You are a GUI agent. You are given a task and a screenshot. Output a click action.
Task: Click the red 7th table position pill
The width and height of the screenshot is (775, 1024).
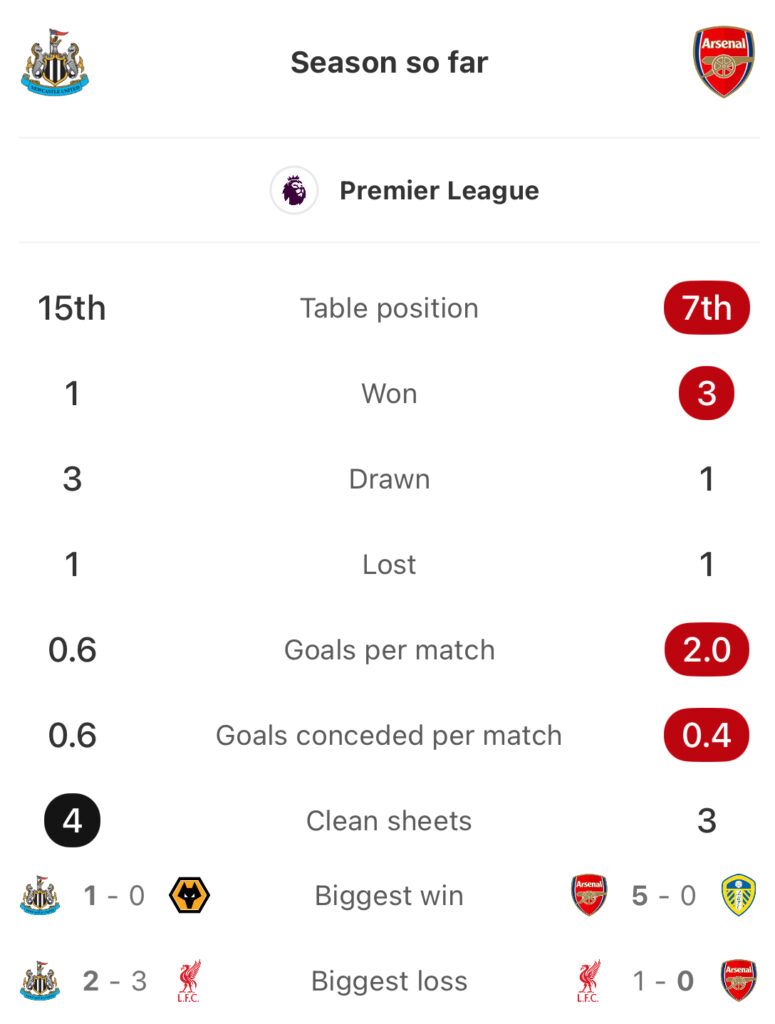coord(706,308)
